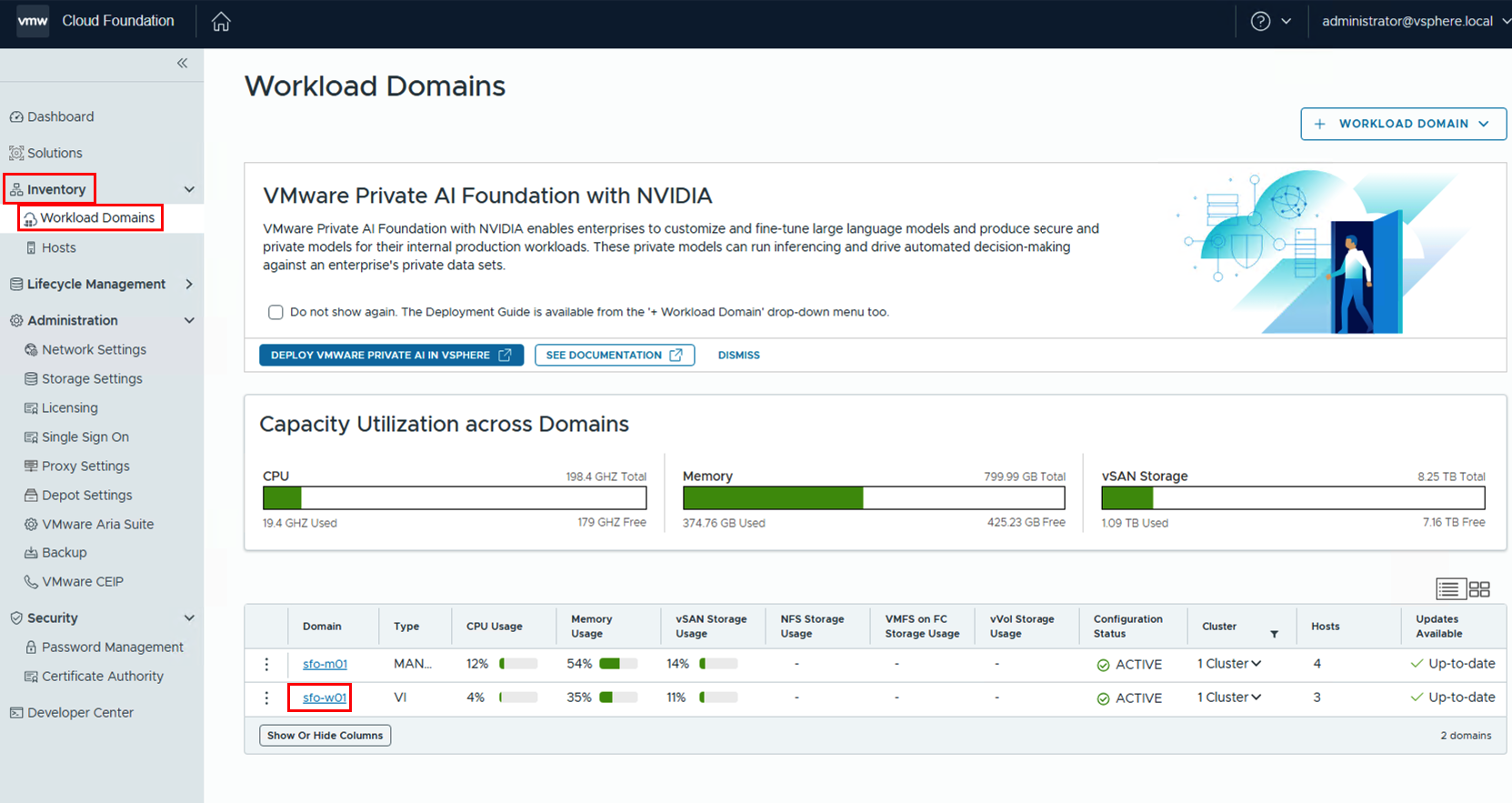Screen dimensions: 1512x803
Task: Check the 'Do not show again' checkbox
Action: 275,313
